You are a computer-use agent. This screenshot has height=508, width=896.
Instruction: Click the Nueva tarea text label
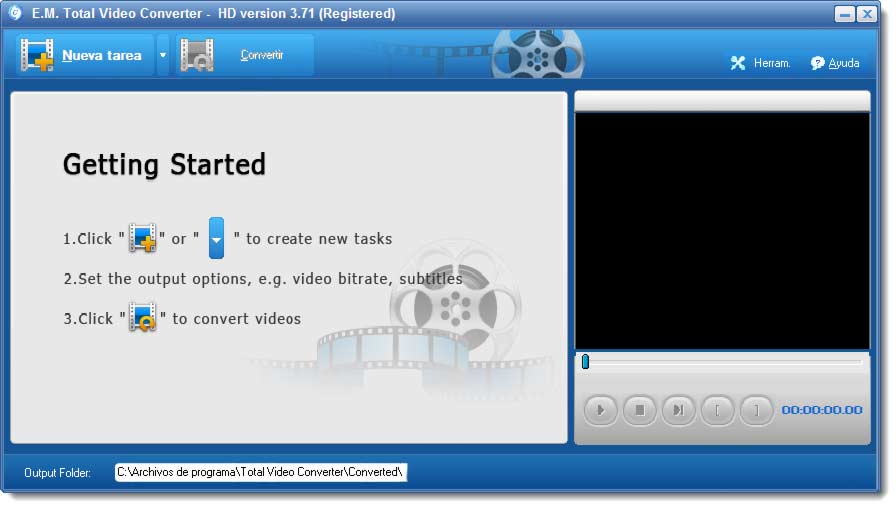(x=102, y=55)
